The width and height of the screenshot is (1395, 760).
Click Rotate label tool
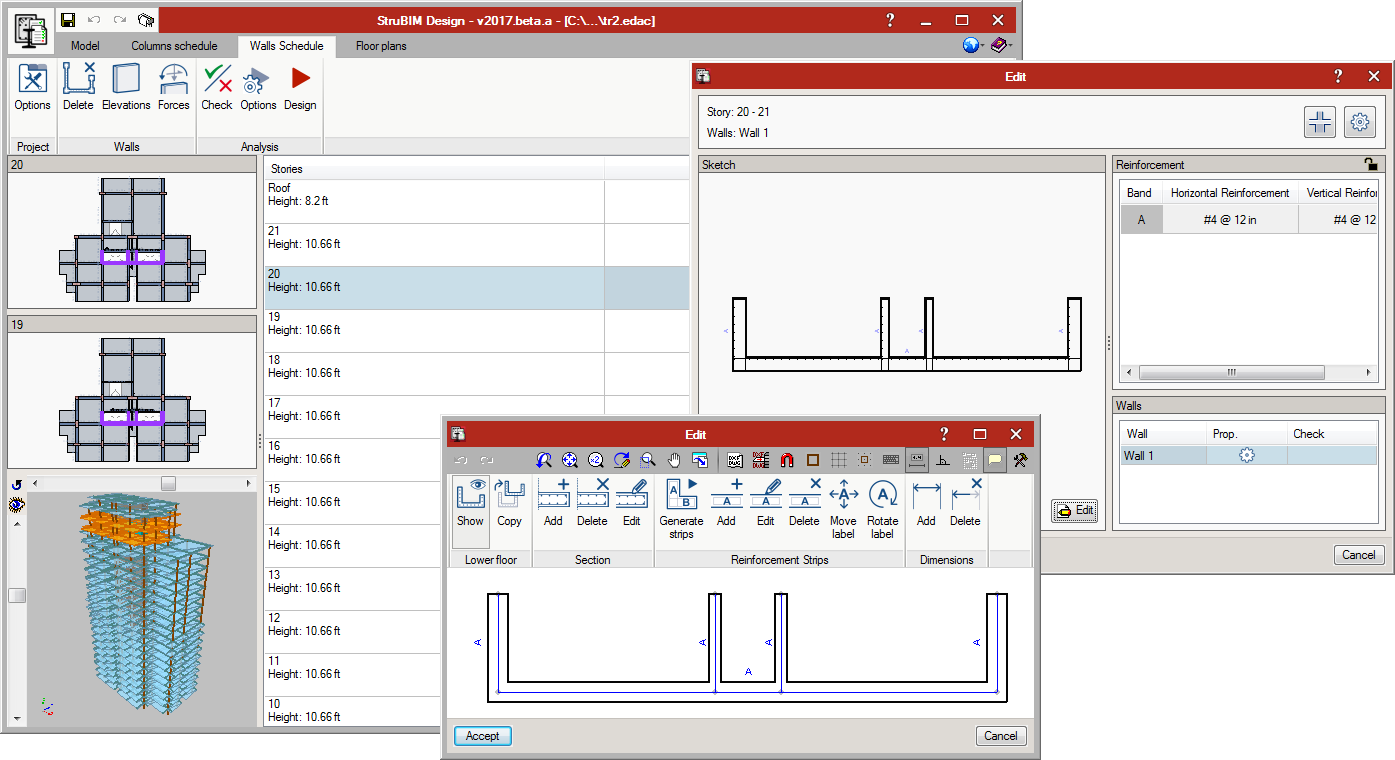click(882, 510)
